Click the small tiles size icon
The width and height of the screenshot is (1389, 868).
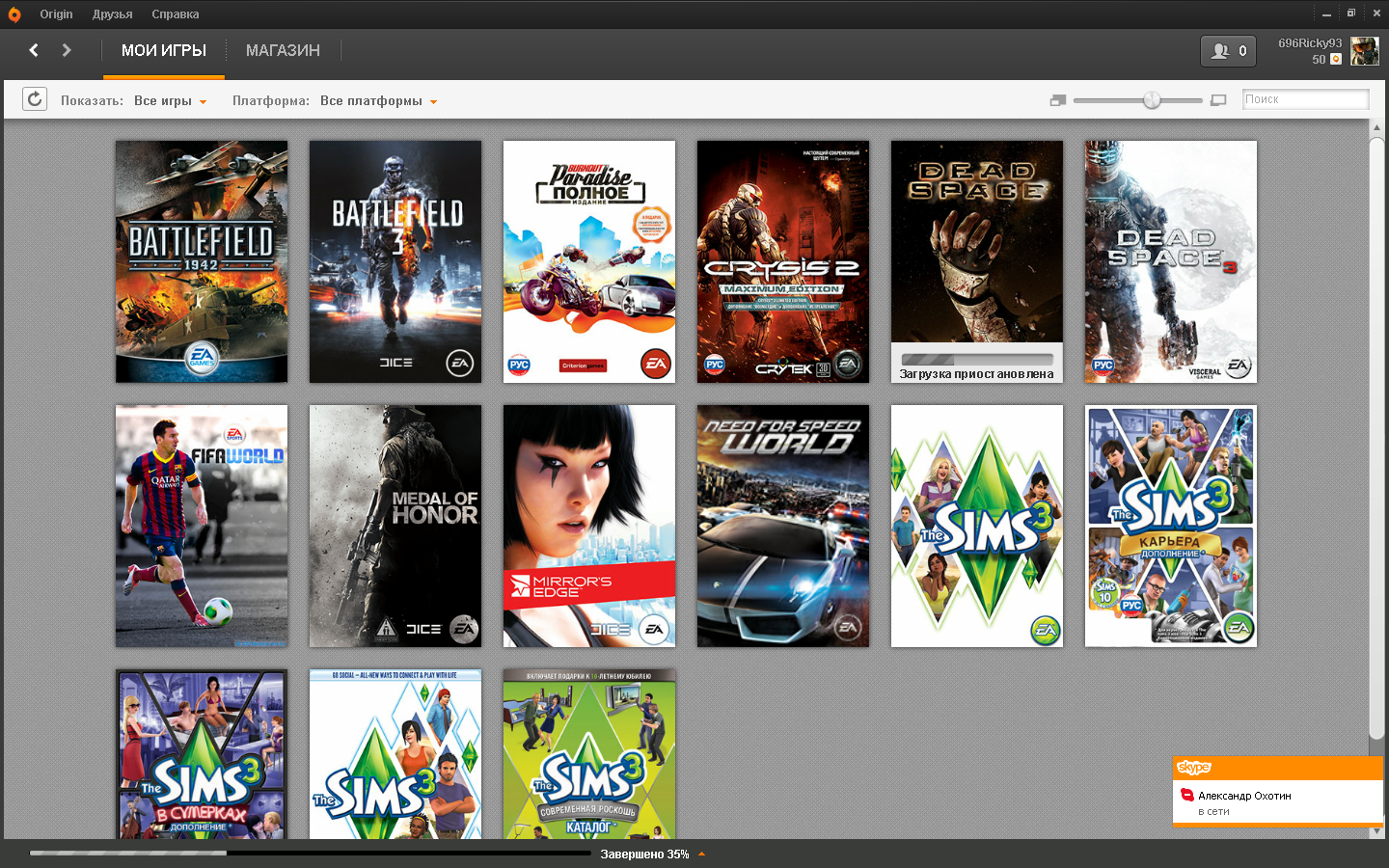[x=1058, y=100]
